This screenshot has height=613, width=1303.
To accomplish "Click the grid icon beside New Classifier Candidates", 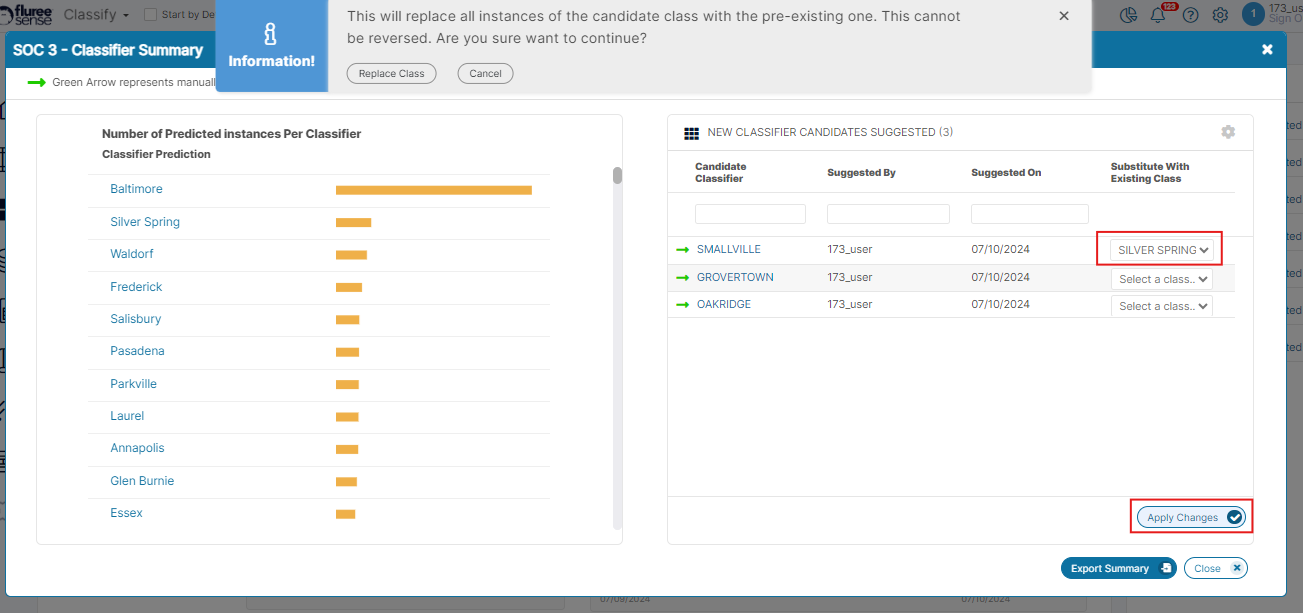I will [x=691, y=133].
